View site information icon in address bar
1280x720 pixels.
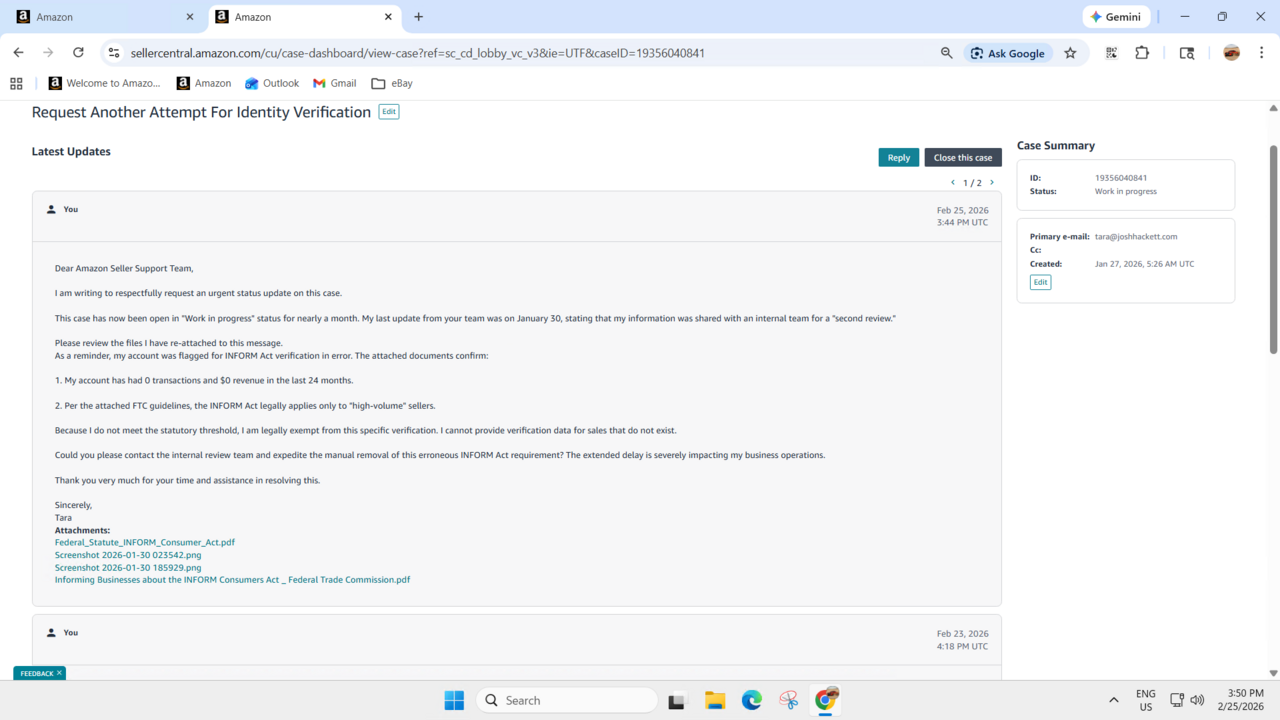pos(114,53)
